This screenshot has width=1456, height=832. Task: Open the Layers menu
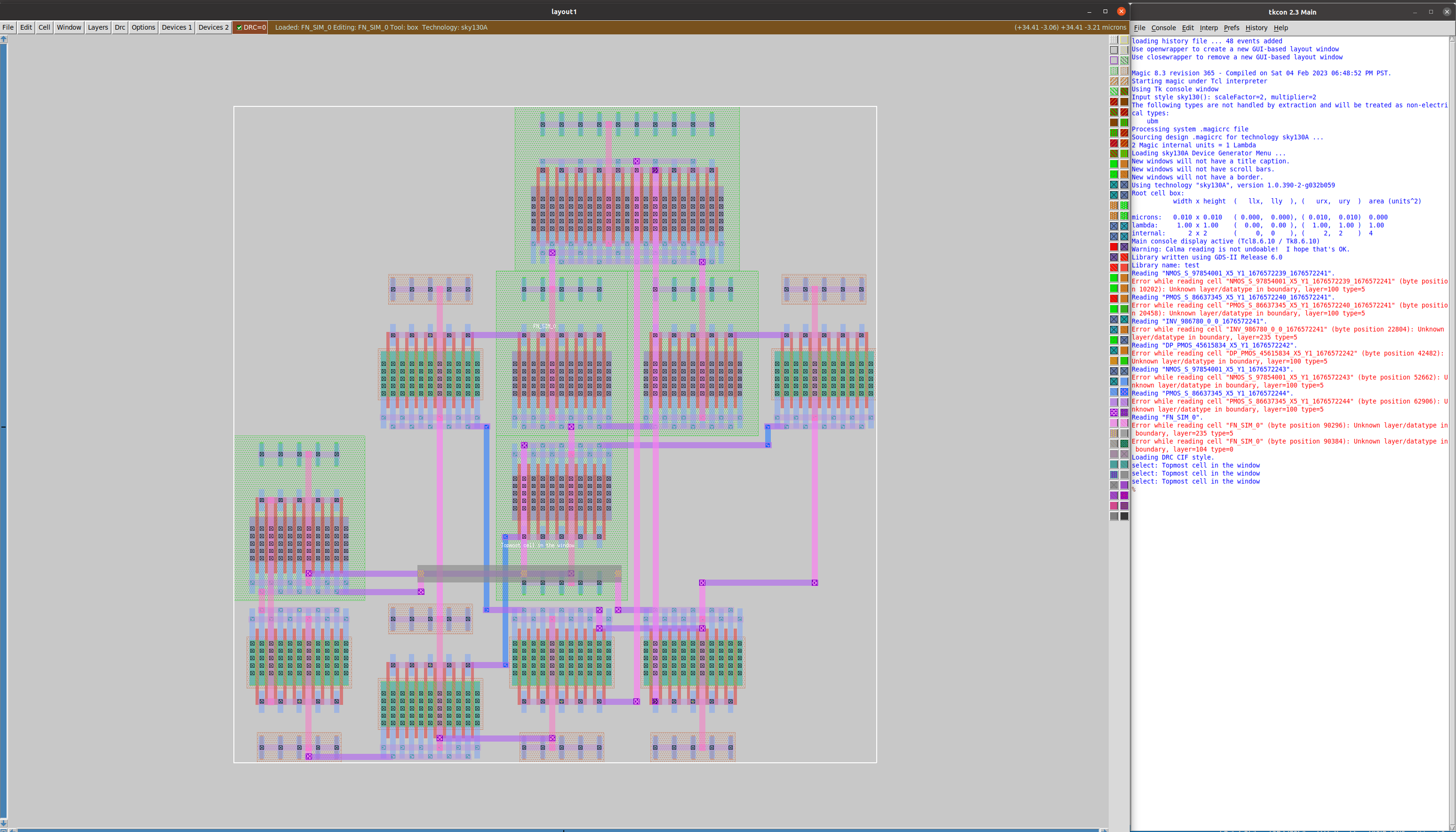97,27
